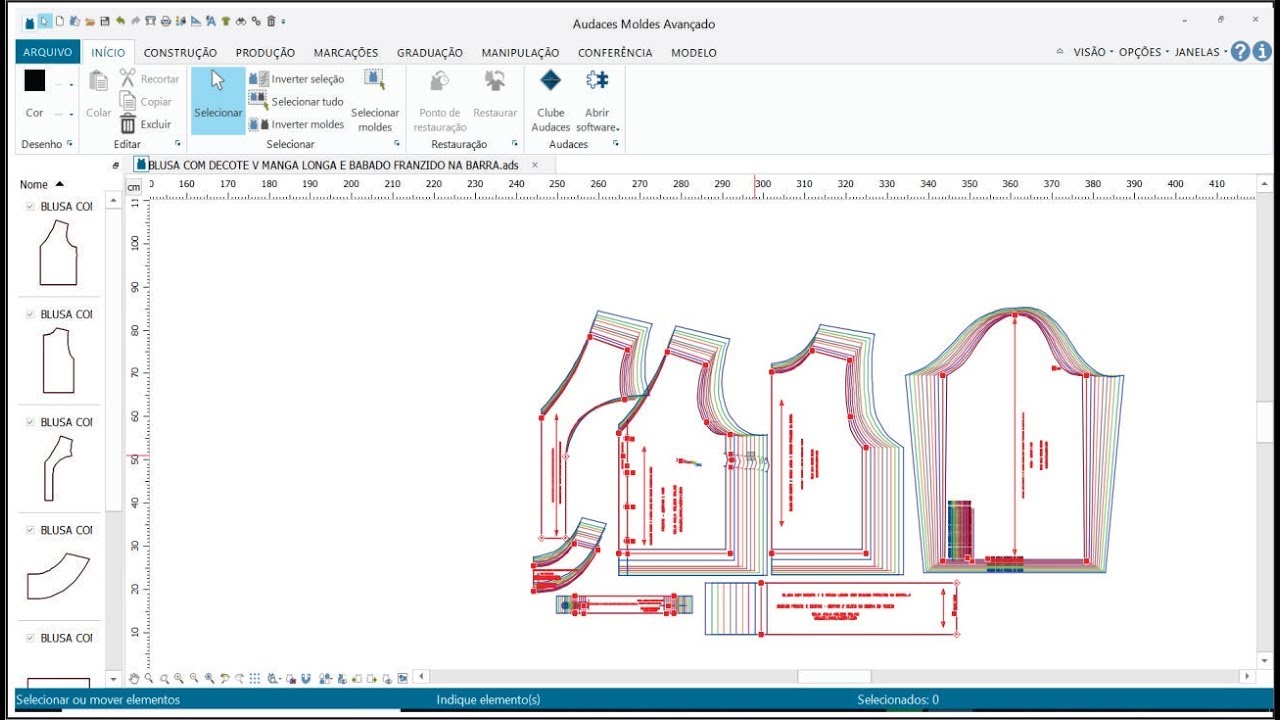Expand the Selecionar group dialog launcher
1280x720 pixels.
(x=397, y=144)
